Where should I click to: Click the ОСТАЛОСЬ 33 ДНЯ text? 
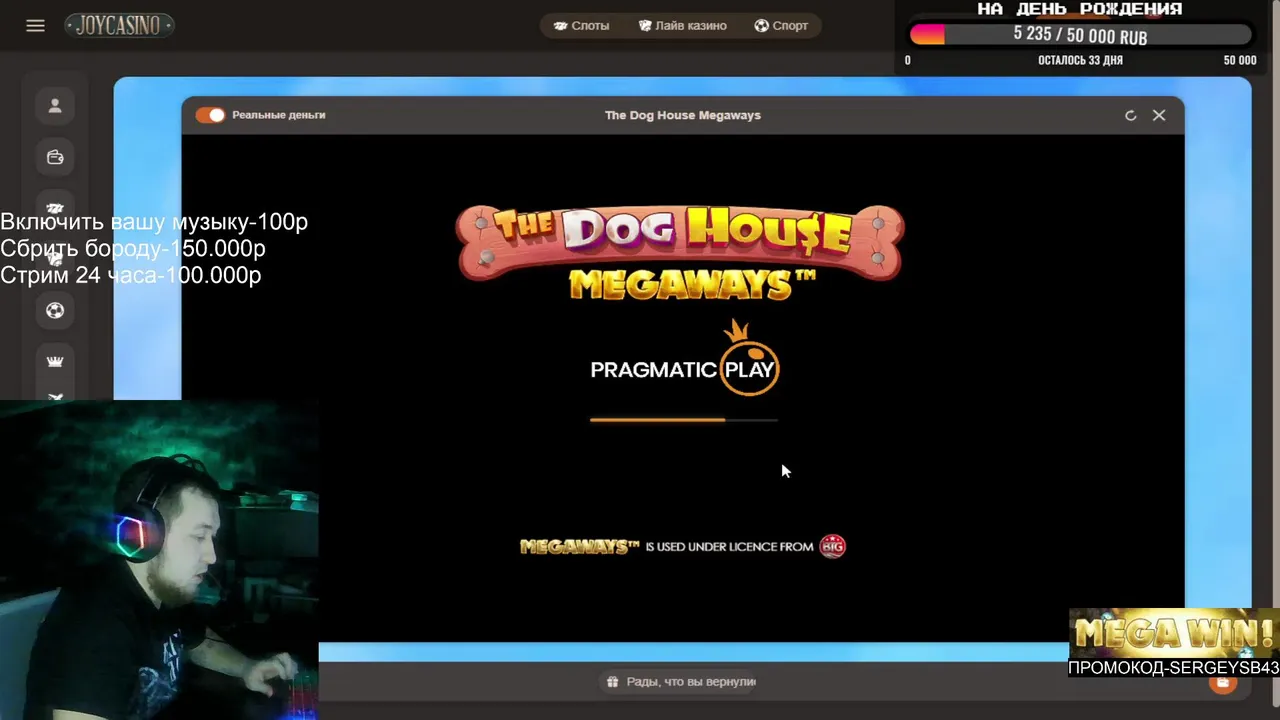(x=1080, y=60)
